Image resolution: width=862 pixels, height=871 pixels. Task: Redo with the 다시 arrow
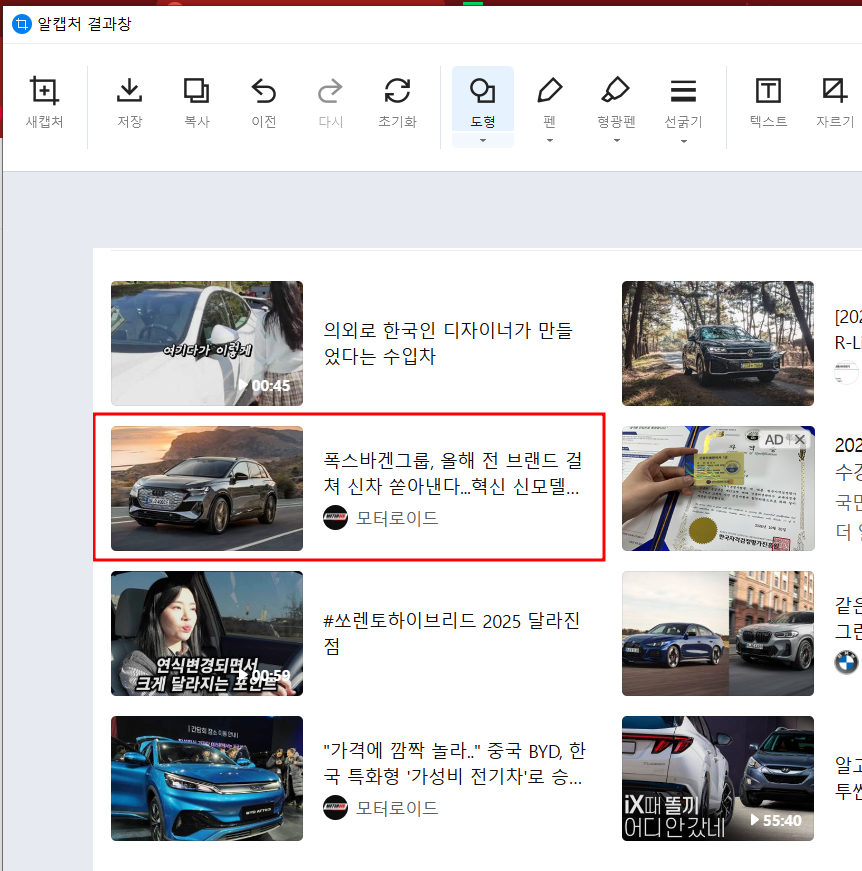pos(330,103)
